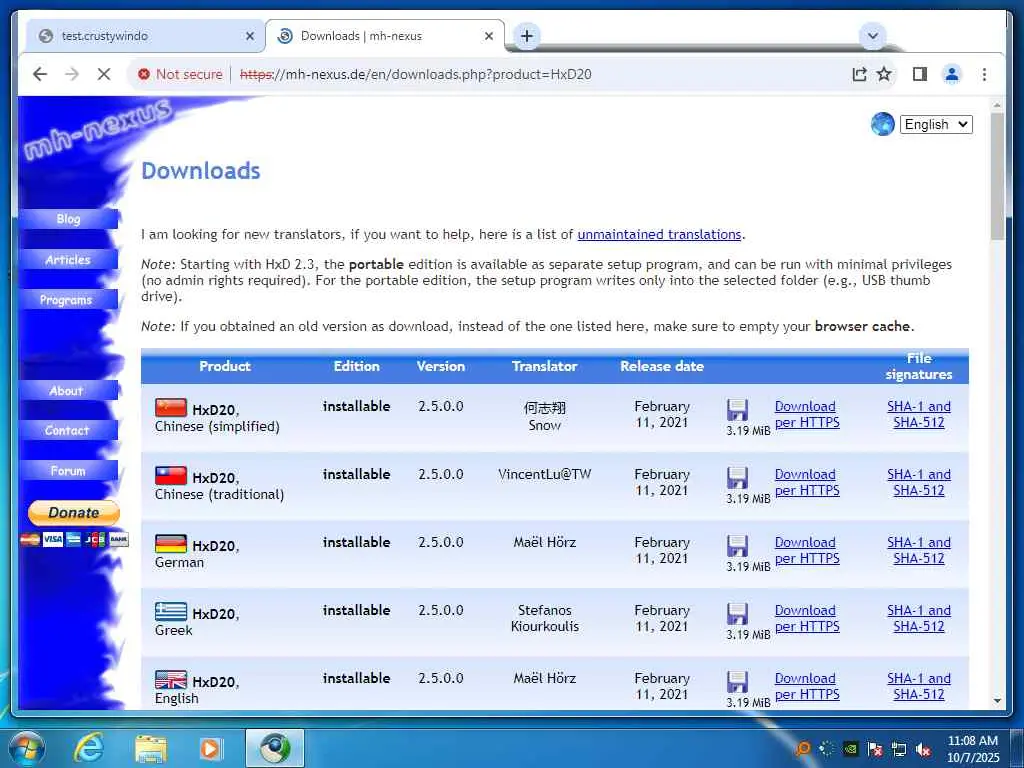Click the Greek flag icon
1024x768 pixels.
tap(171, 612)
